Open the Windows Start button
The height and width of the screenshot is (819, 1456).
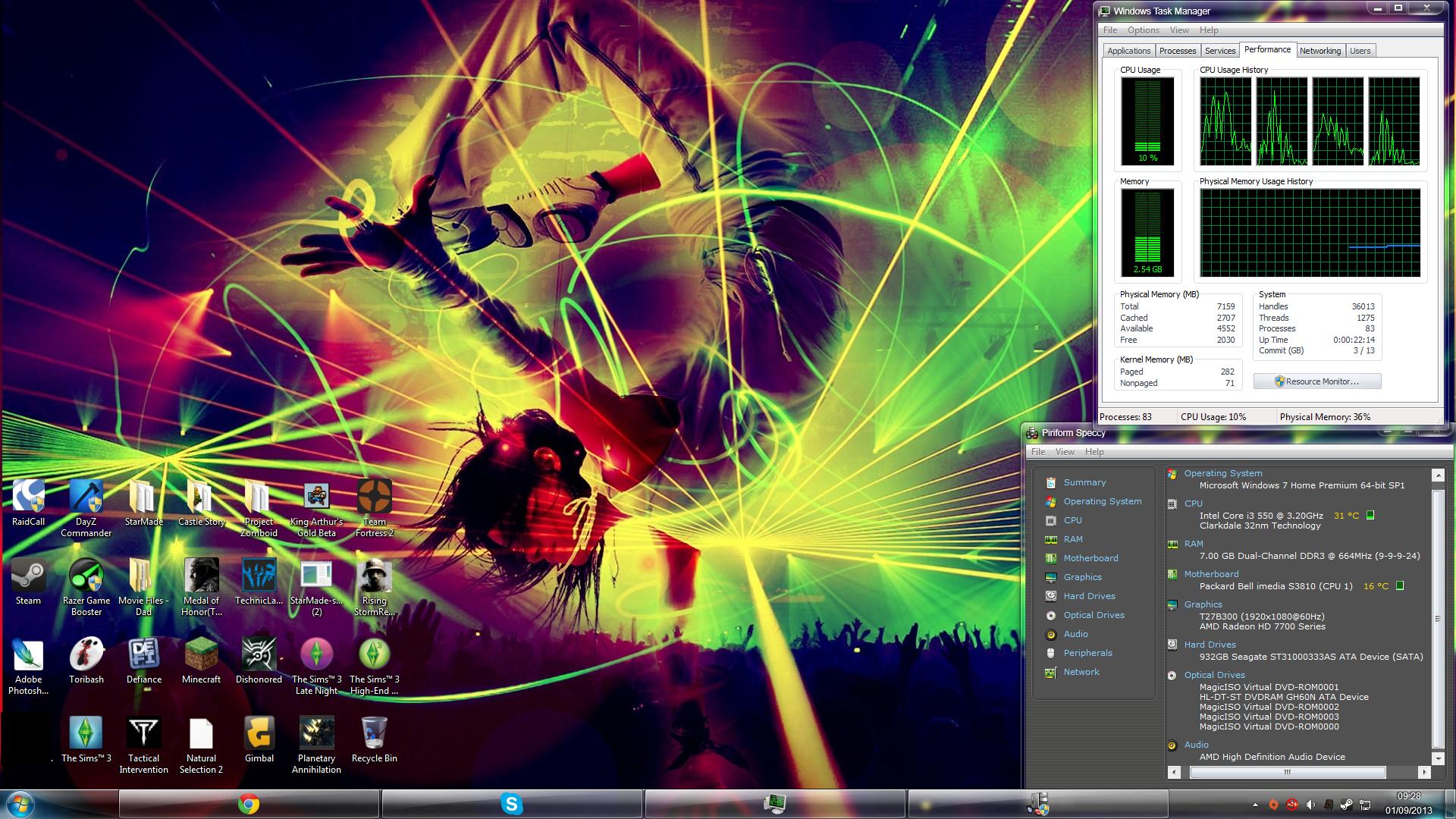[x=20, y=803]
